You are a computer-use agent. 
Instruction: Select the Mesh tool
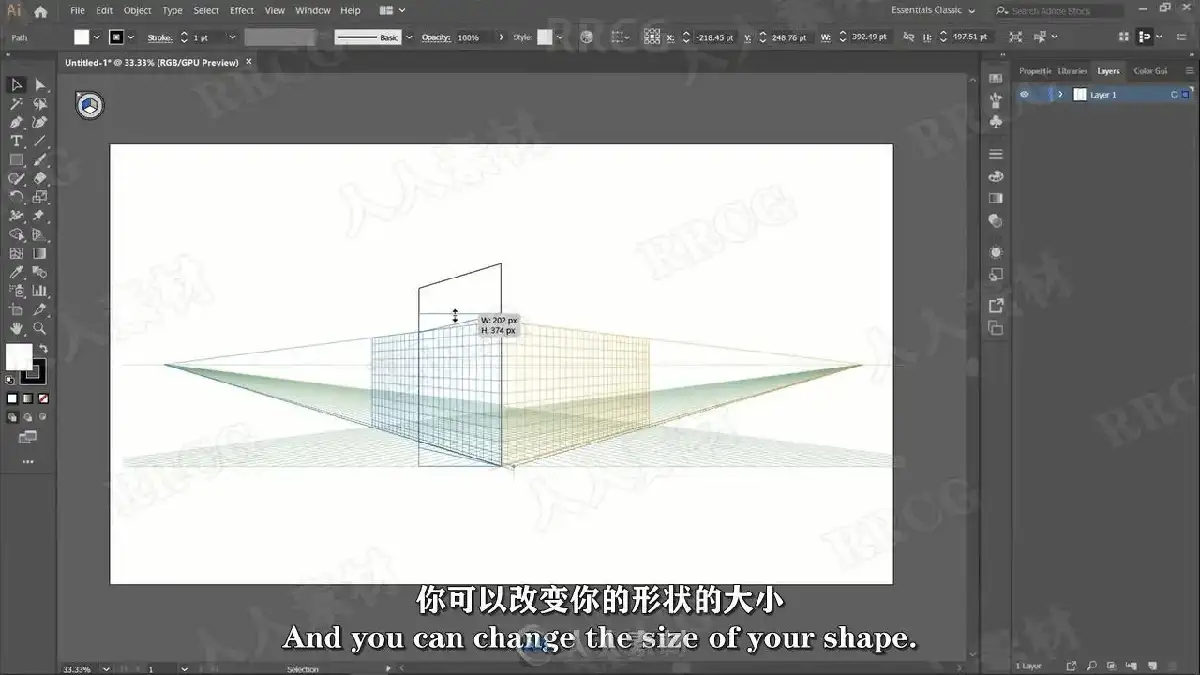coord(17,253)
